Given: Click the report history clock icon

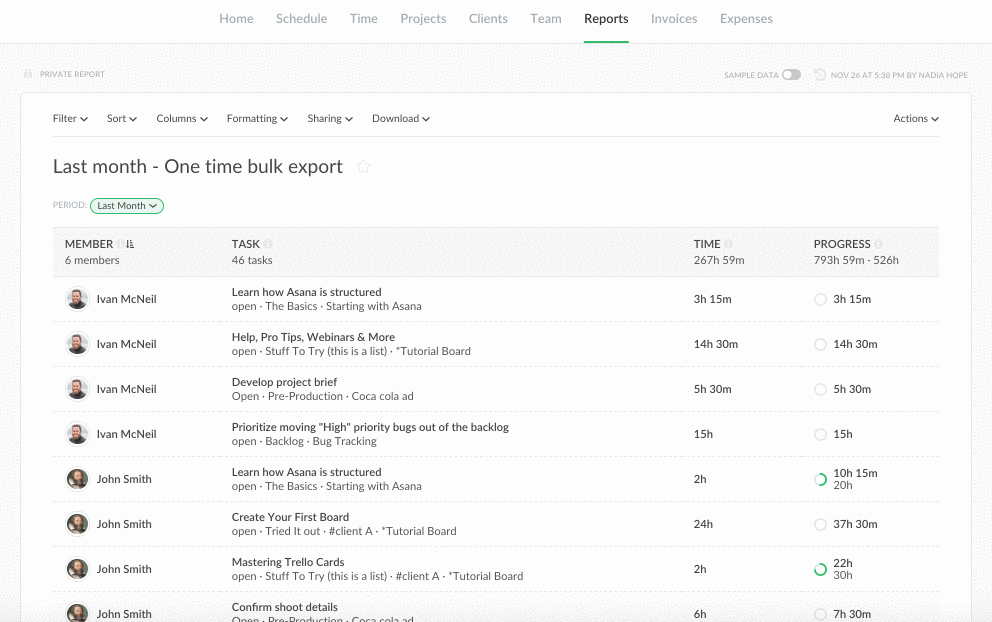Looking at the screenshot, I should click(x=820, y=75).
